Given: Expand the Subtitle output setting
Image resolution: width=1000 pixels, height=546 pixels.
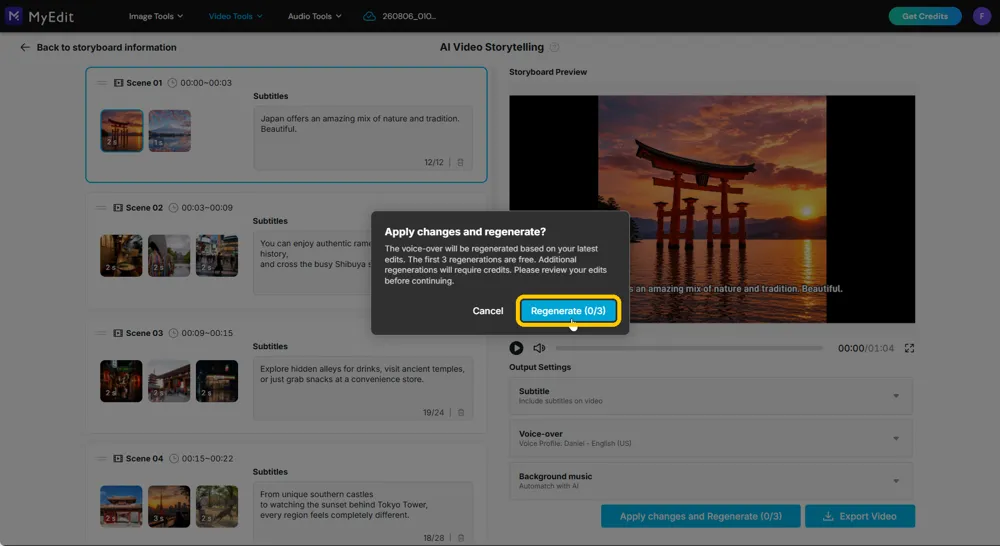Looking at the screenshot, I should click(x=711, y=395).
